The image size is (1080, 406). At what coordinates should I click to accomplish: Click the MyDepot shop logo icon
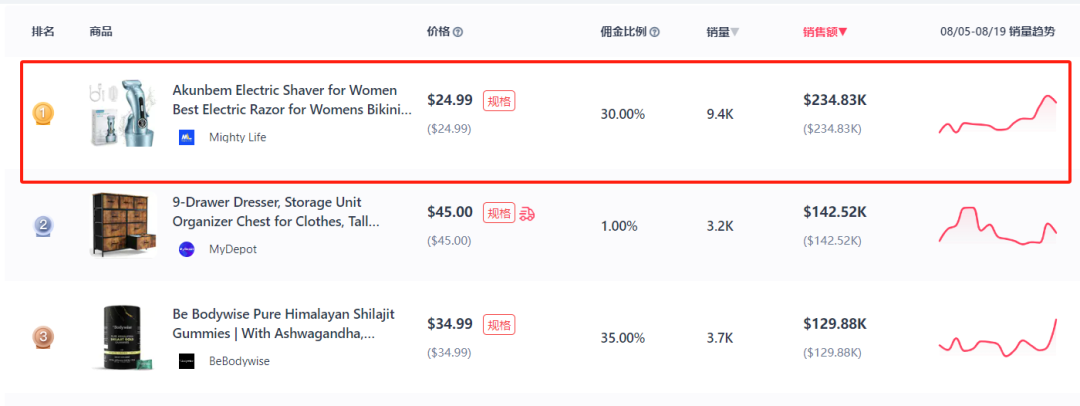pos(187,250)
